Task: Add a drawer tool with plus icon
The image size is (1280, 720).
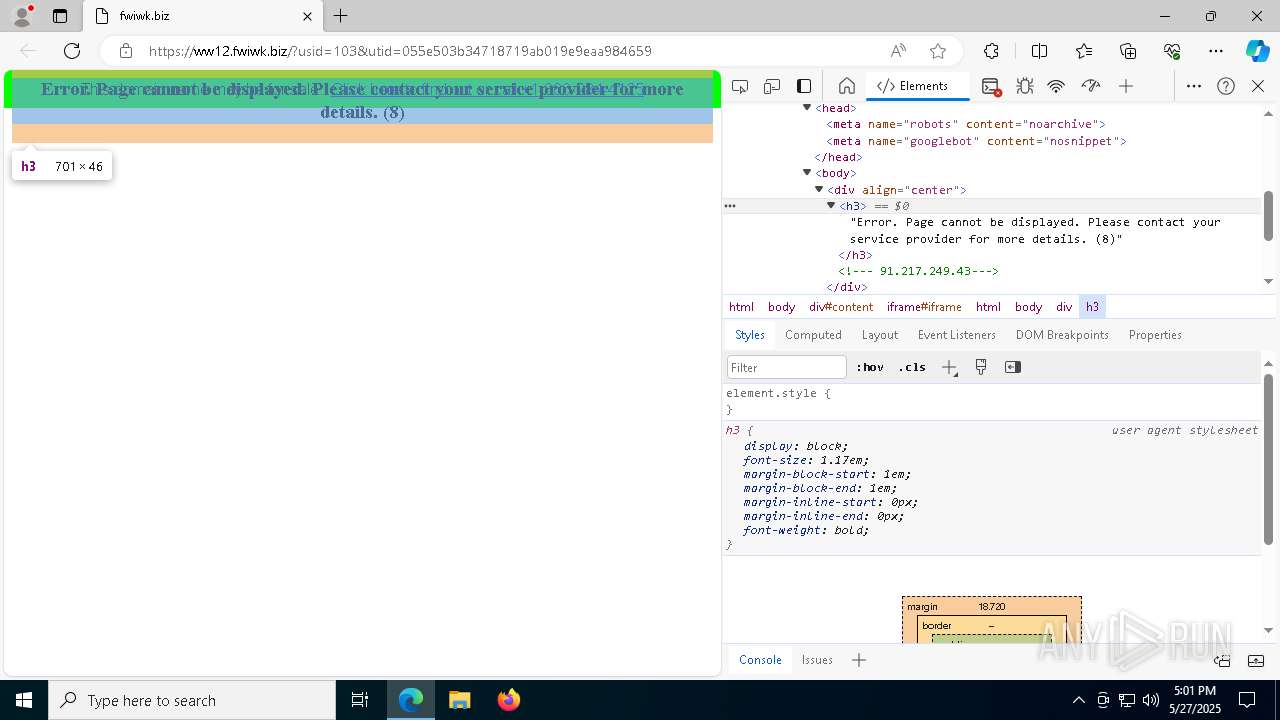Action: (858, 660)
